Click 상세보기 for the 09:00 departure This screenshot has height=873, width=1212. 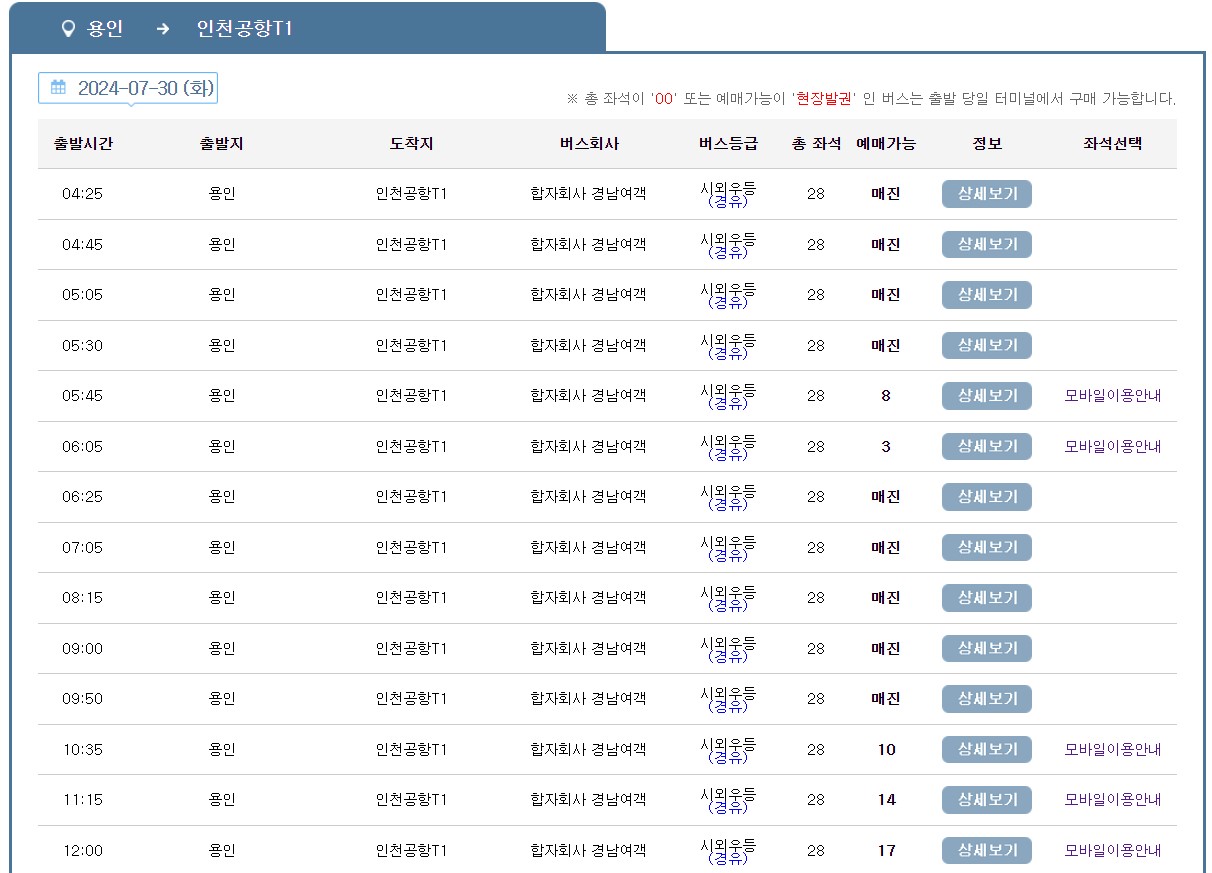tap(986, 648)
